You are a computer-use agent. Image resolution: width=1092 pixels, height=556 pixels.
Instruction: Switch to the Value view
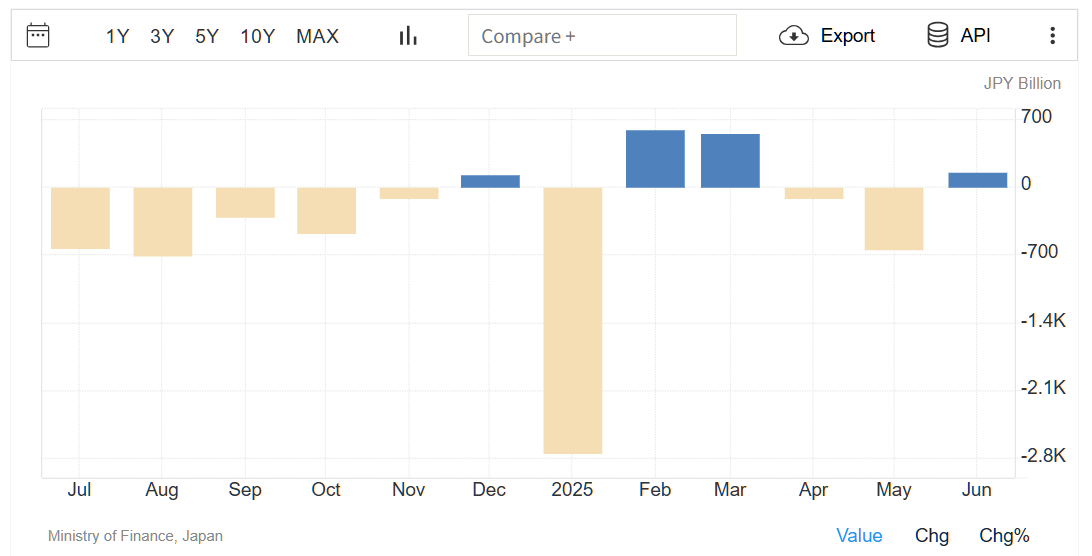tap(859, 535)
